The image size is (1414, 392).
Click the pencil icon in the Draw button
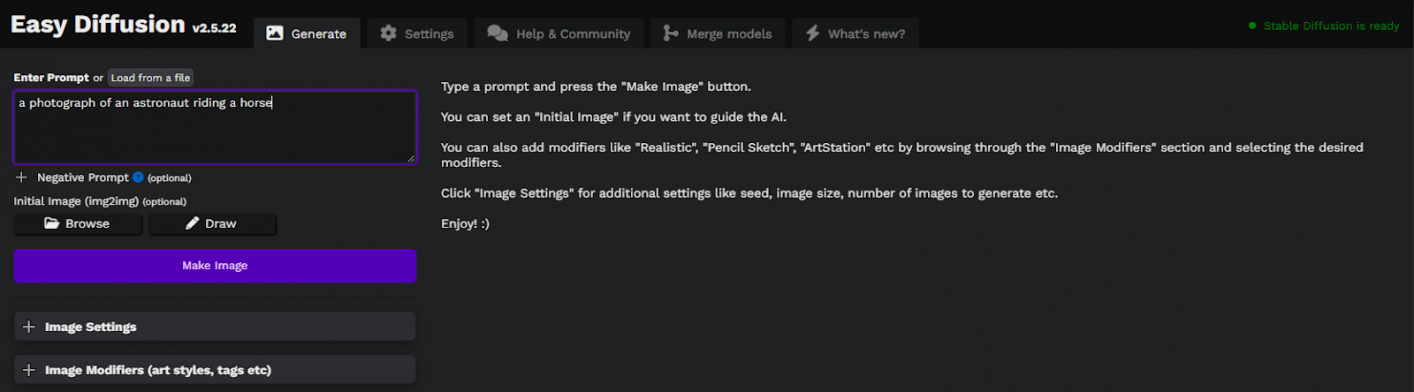tap(193, 223)
